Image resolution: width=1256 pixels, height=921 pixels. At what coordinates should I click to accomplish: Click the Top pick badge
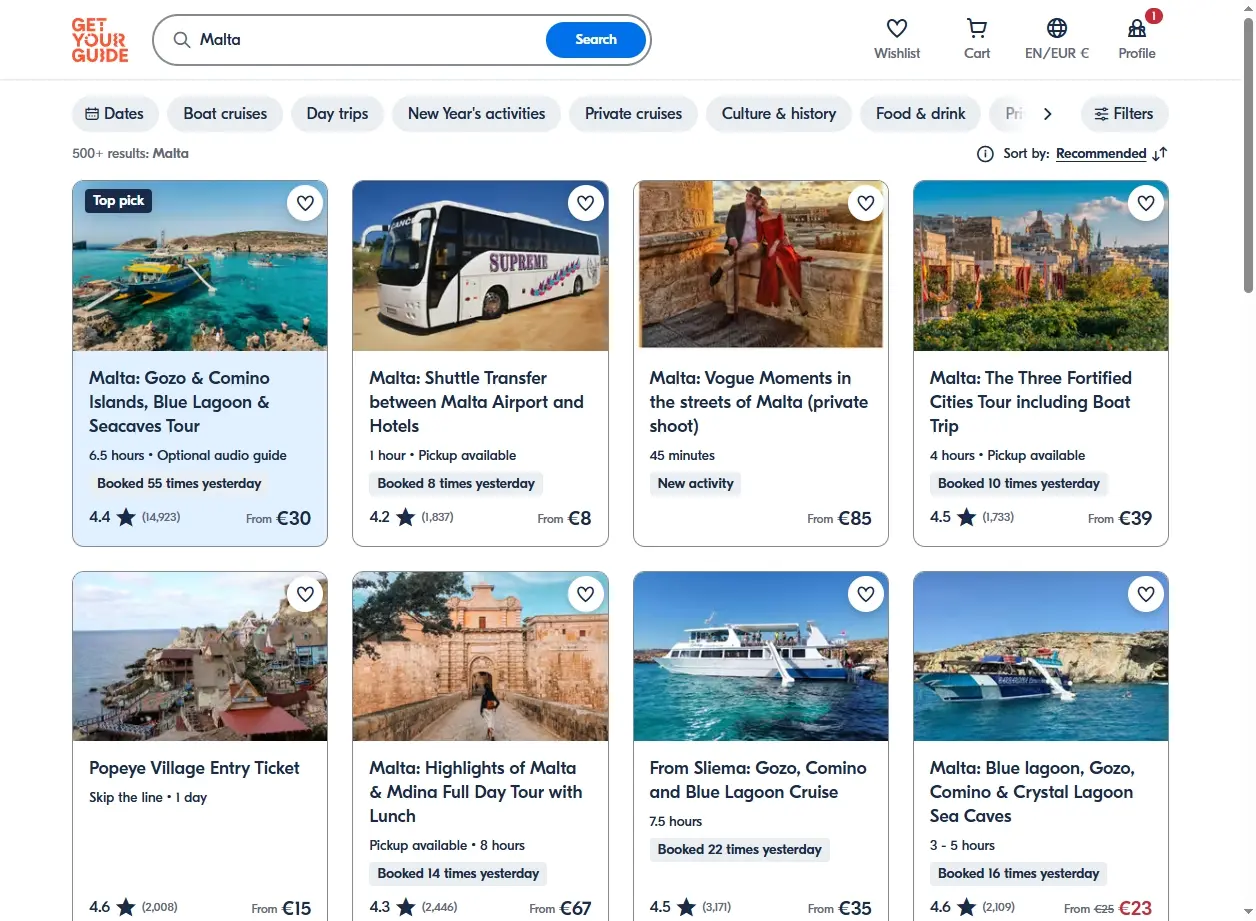pos(119,201)
